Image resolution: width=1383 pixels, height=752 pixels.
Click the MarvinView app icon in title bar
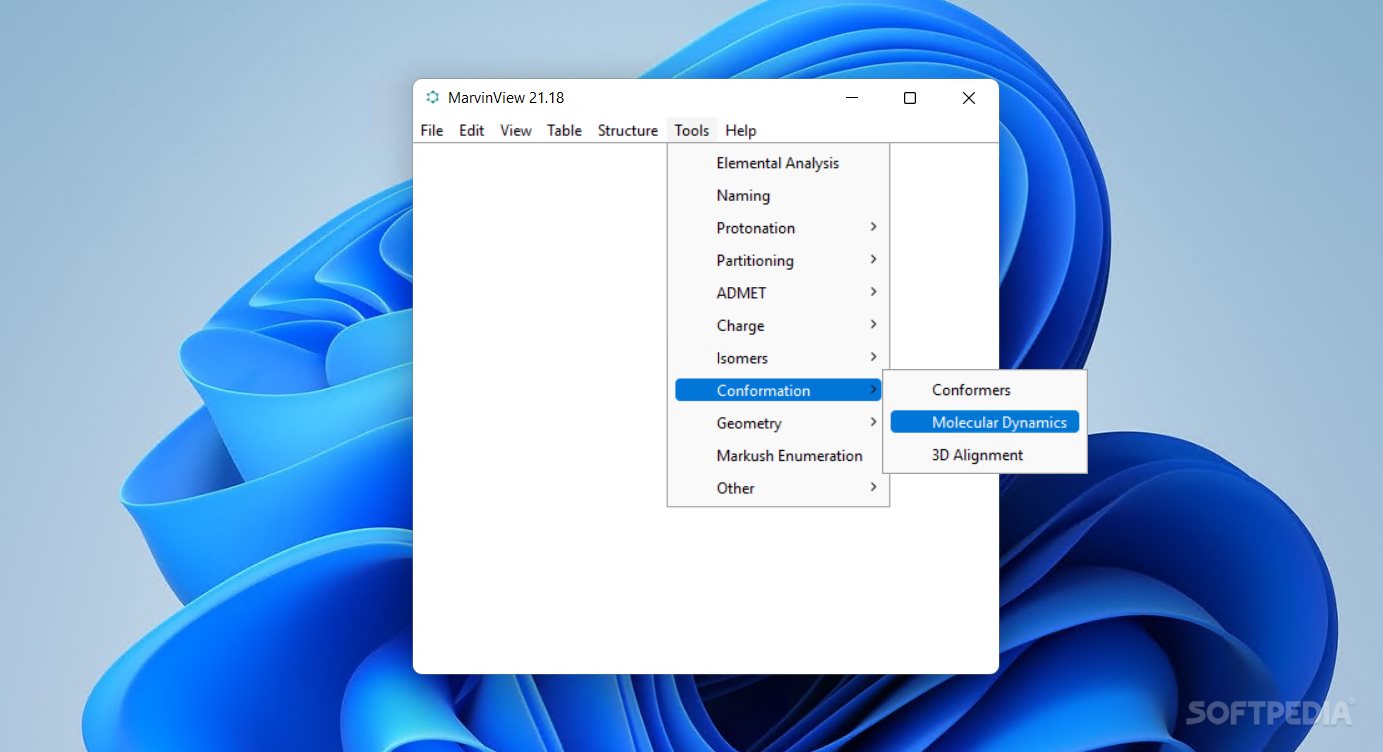coord(432,97)
